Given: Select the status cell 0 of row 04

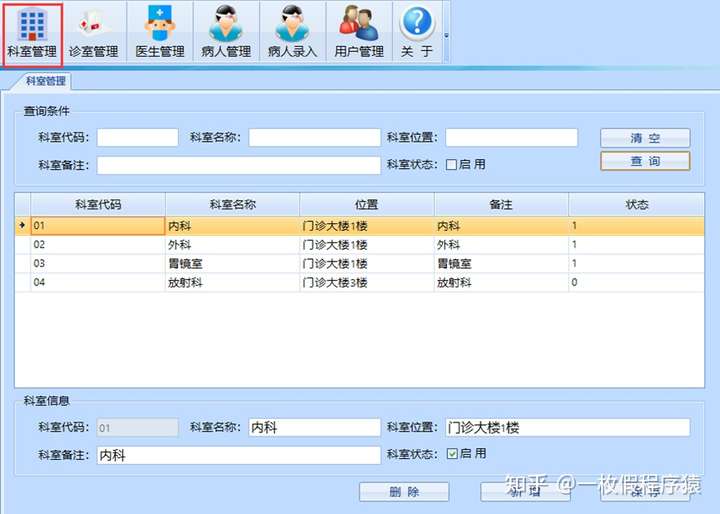Looking at the screenshot, I should [x=636, y=282].
